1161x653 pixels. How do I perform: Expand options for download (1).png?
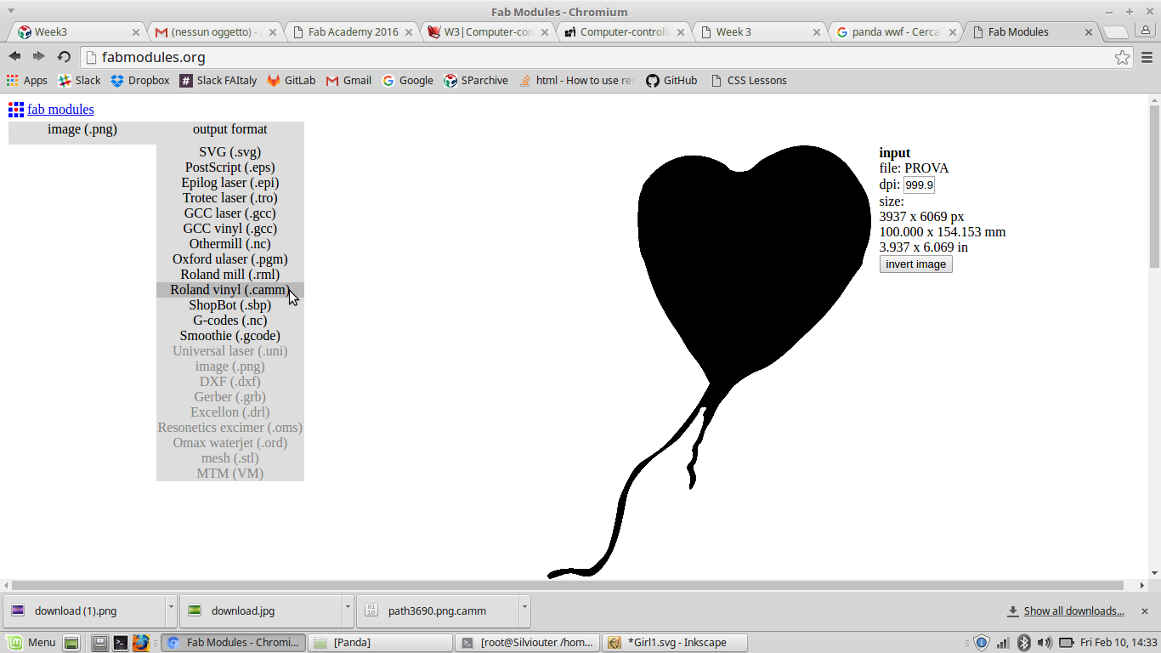(x=170, y=606)
